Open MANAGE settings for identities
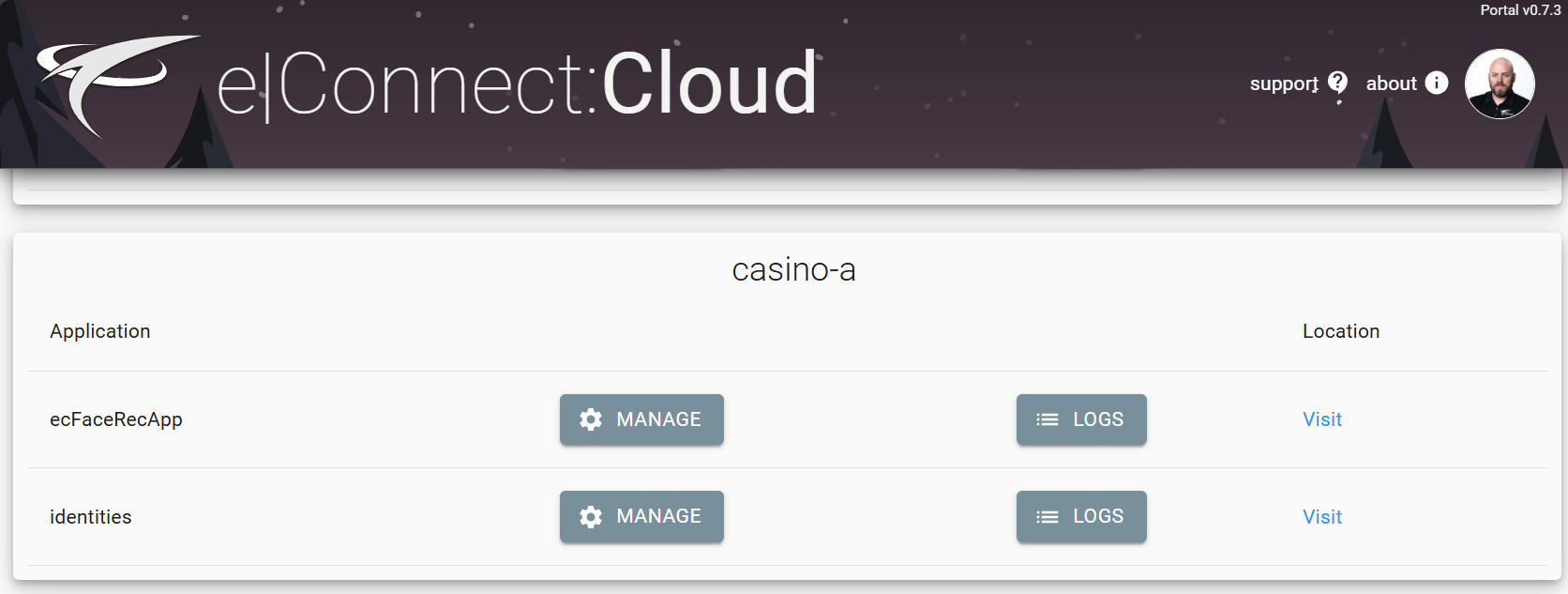 click(641, 516)
